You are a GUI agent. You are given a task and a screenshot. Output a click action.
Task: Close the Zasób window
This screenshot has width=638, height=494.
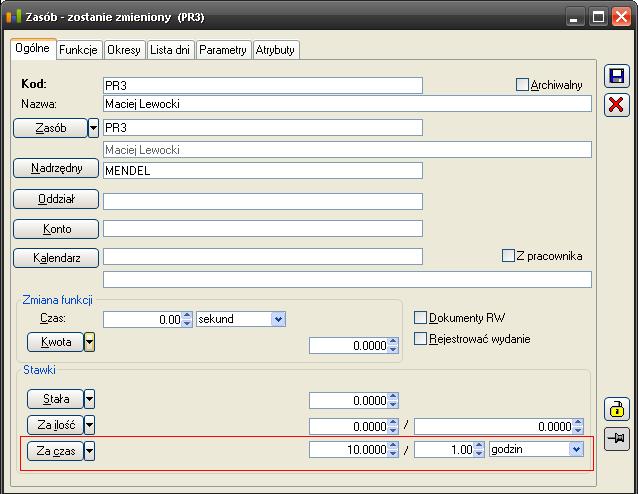(x=621, y=17)
